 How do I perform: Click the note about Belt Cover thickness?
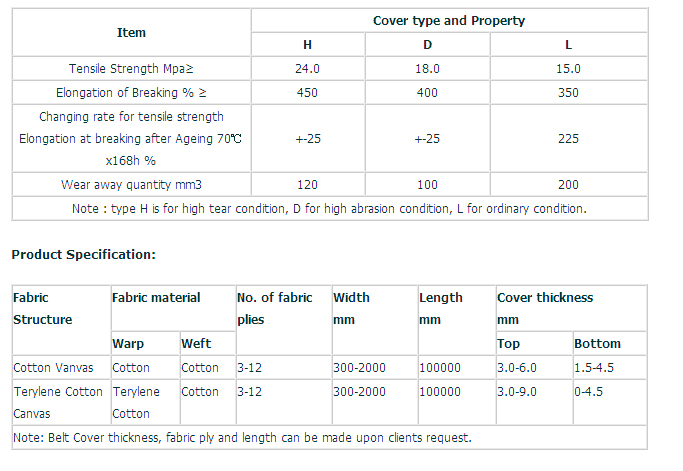coord(242,438)
